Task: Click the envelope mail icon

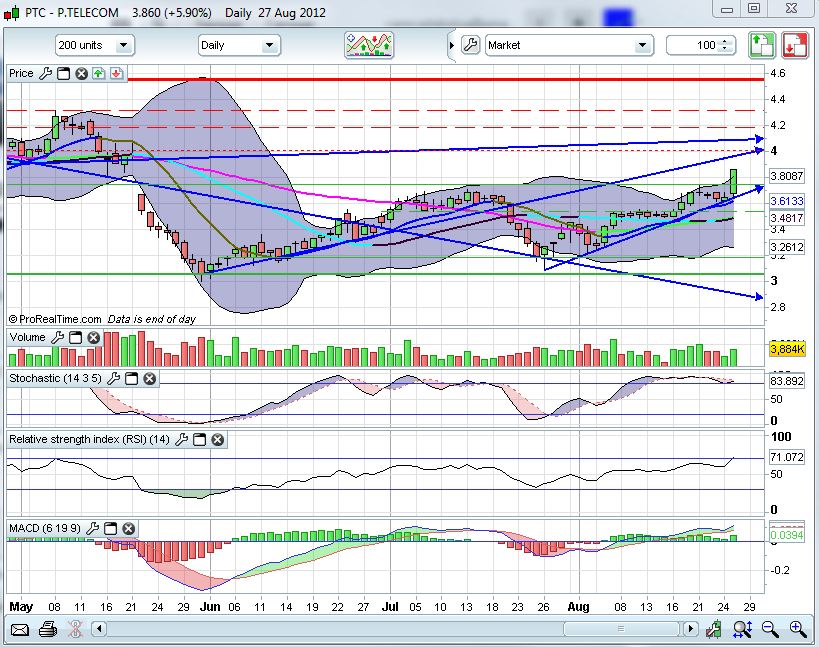Action: [x=19, y=630]
